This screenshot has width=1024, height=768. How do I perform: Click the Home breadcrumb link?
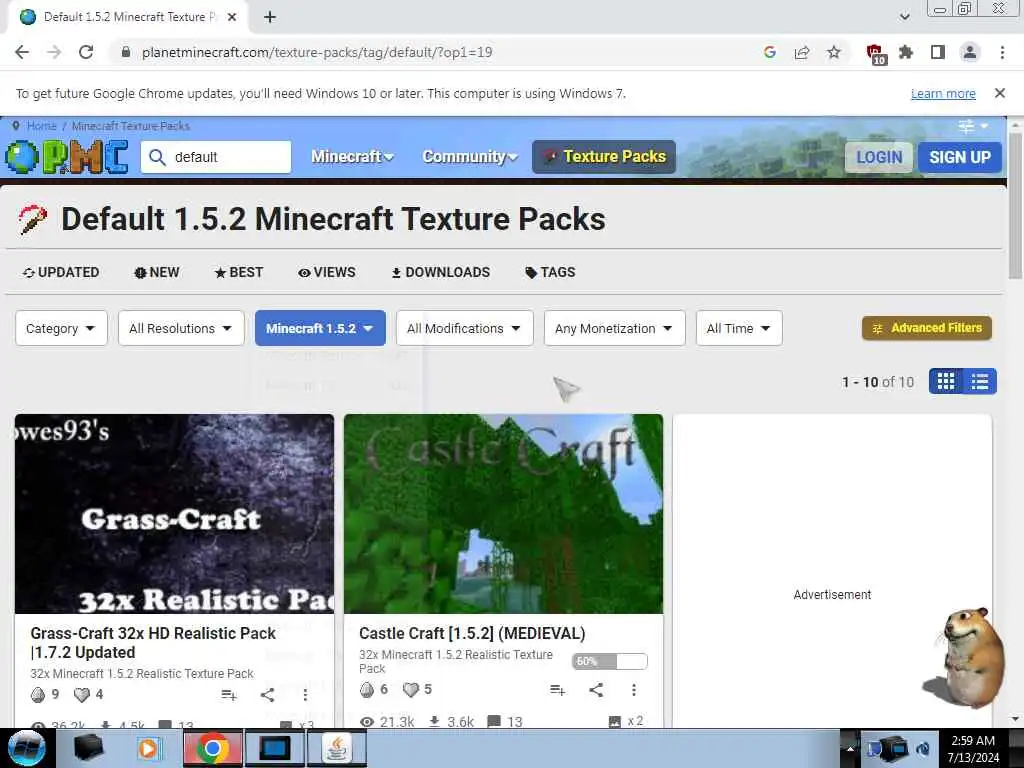(42, 126)
